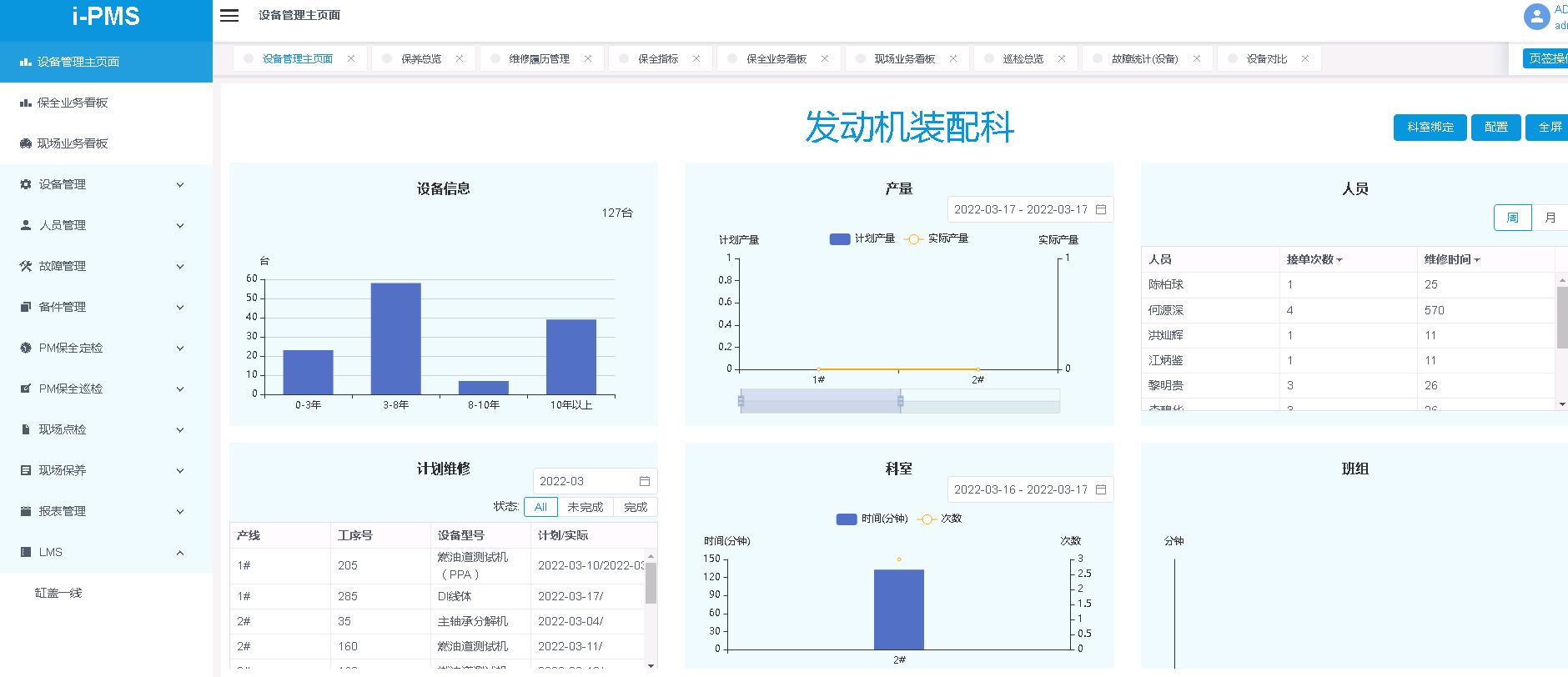
Task: Click the 全屏 button
Action: (x=1547, y=128)
